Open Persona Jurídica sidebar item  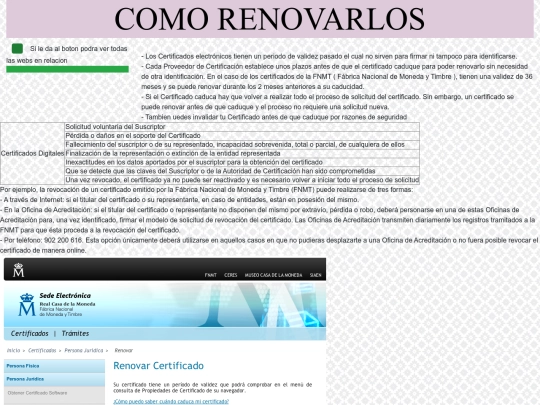(54, 379)
